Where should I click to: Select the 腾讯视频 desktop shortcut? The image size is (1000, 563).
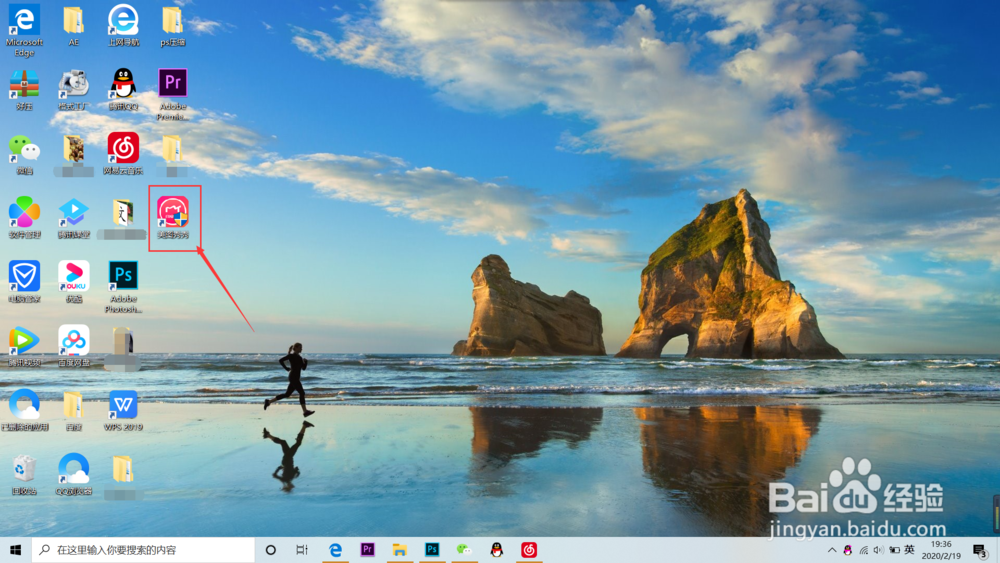click(24, 346)
